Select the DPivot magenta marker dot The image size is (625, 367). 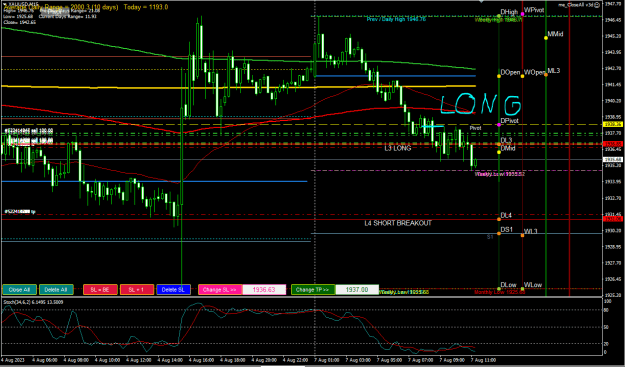pos(499,125)
